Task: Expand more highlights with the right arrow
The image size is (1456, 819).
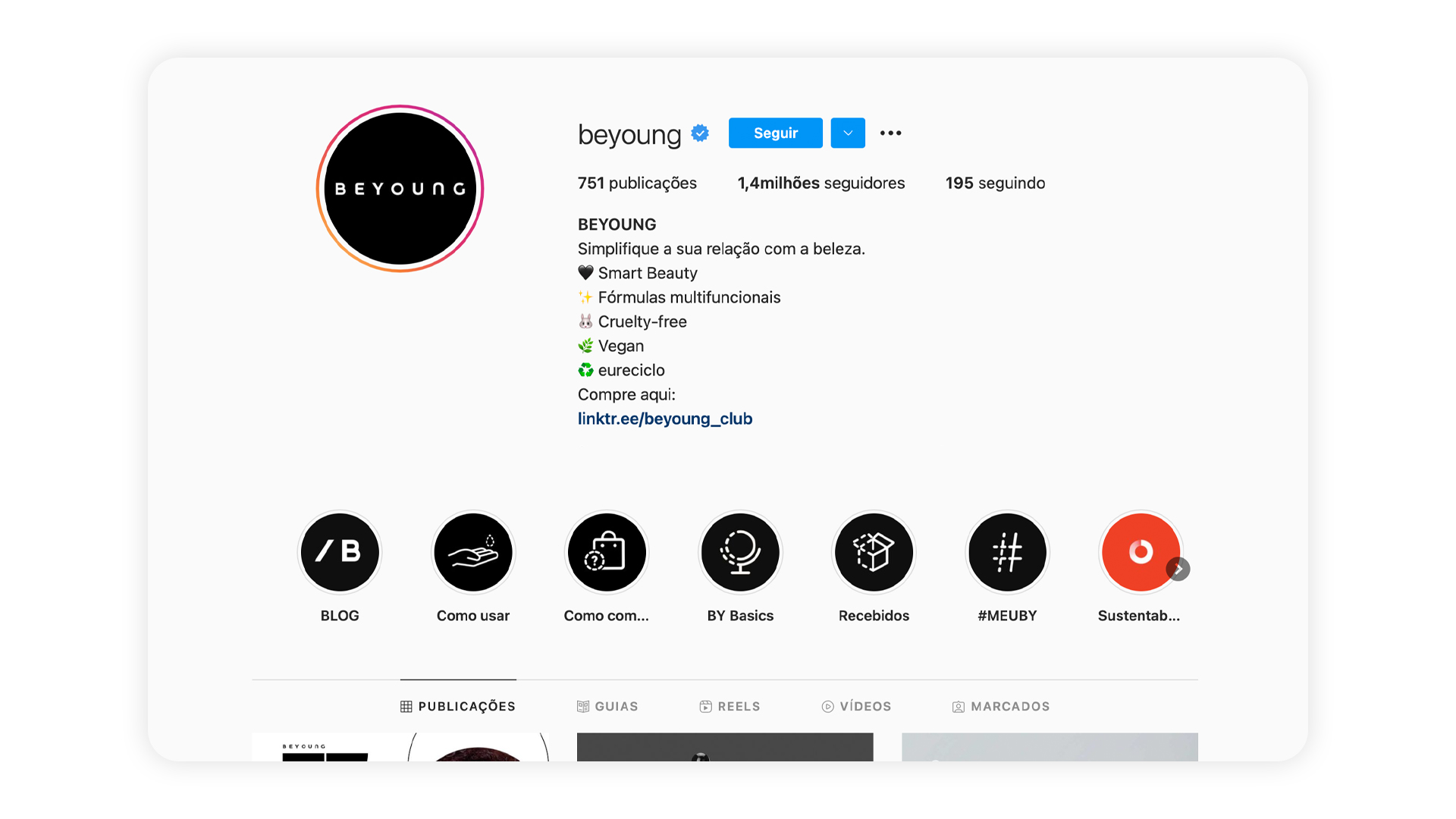Action: [1178, 569]
